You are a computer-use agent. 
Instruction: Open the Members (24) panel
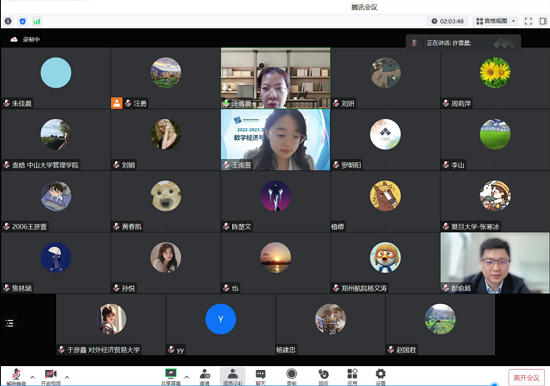pyautogui.click(x=233, y=377)
